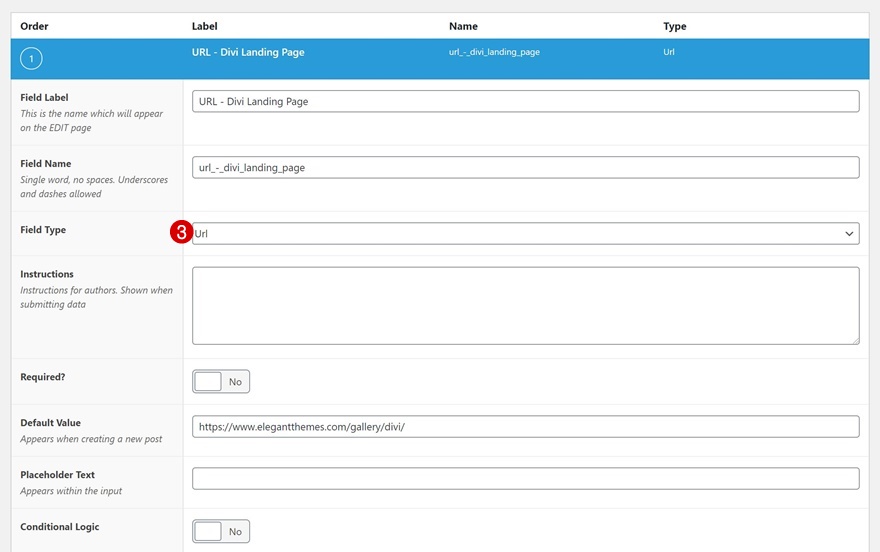Click the 'Field Type' setting label
Viewport: 880px width, 552px height.
coord(43,230)
